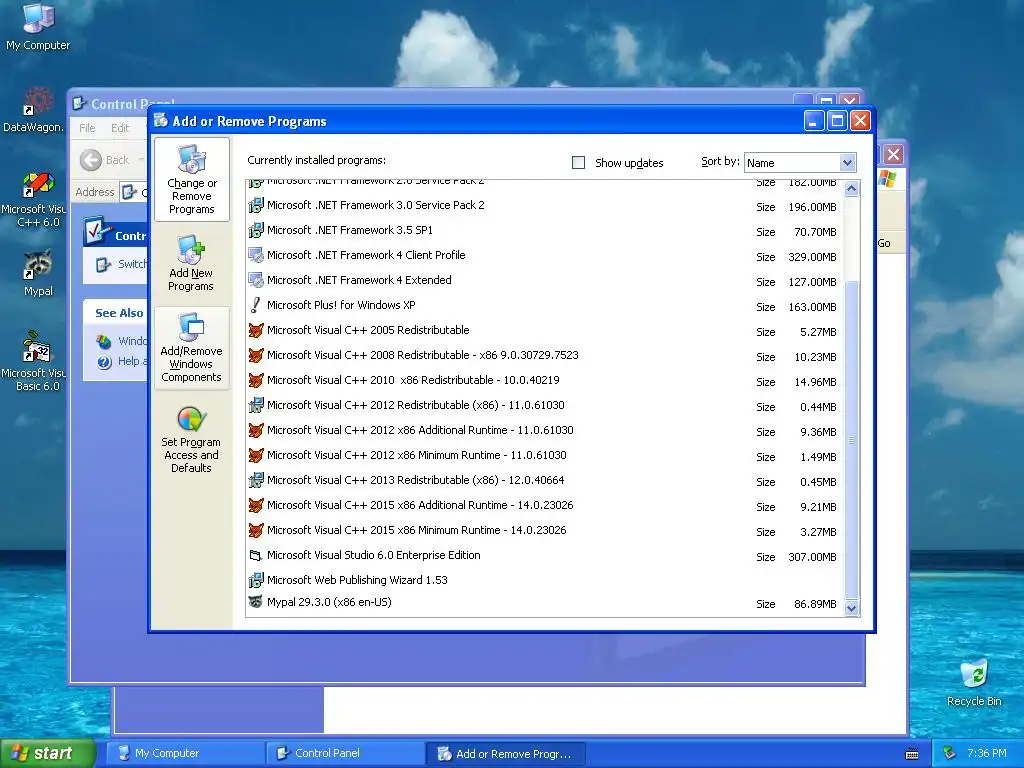The image size is (1024, 768).
Task: Click scrollbar up arrow in programs list
Action: [851, 189]
